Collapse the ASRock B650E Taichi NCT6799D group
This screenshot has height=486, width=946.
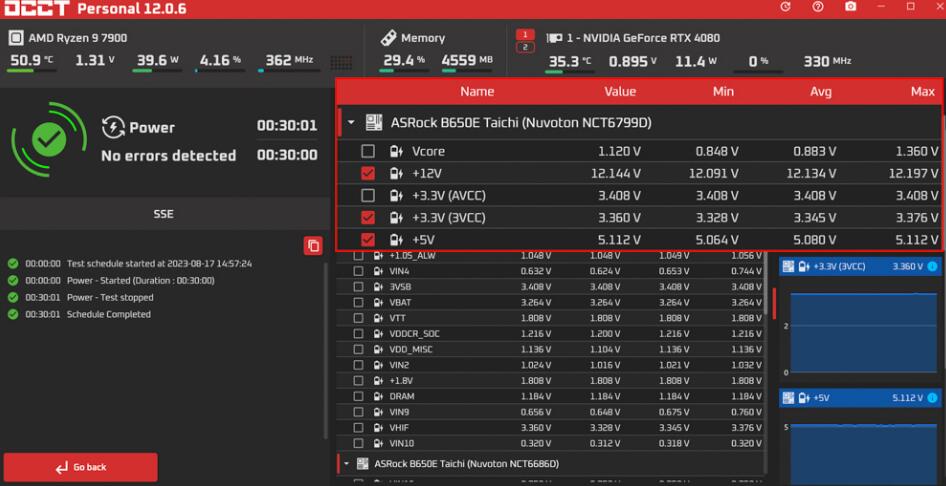[x=351, y=123]
